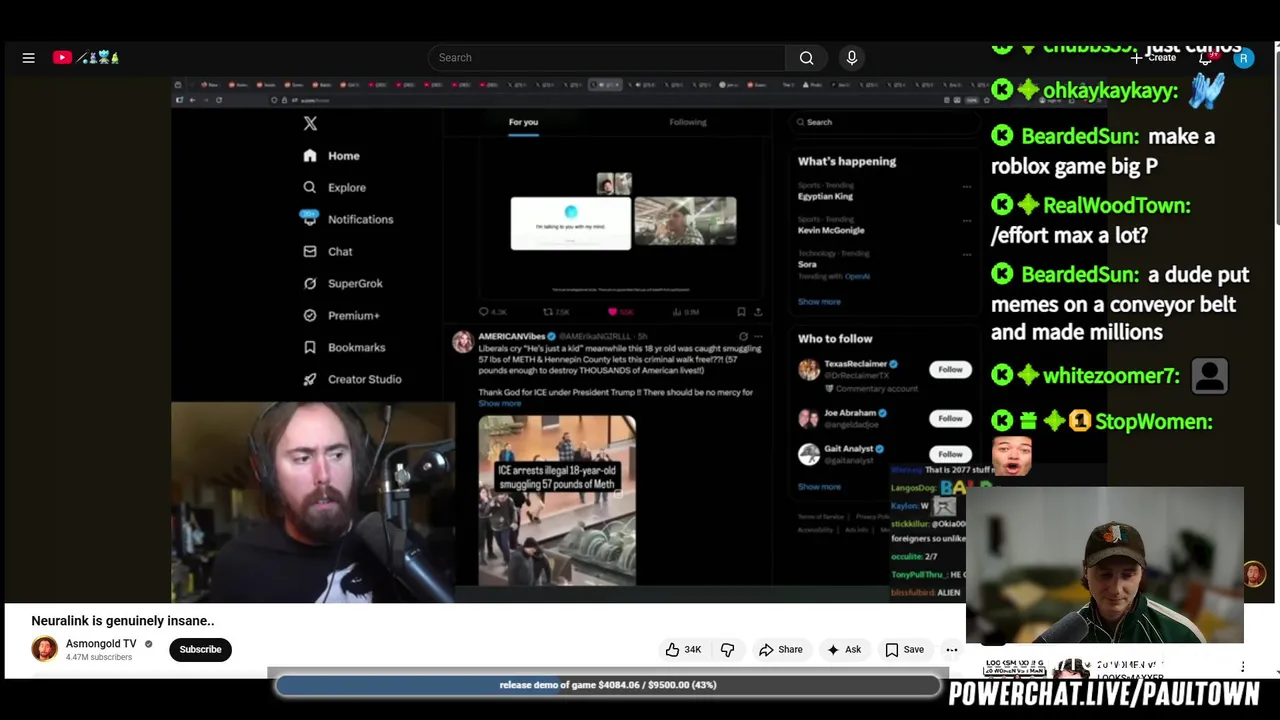Screen dimensions: 1280x720
Task: Open more options for Sora trend
Action: [x=966, y=255]
